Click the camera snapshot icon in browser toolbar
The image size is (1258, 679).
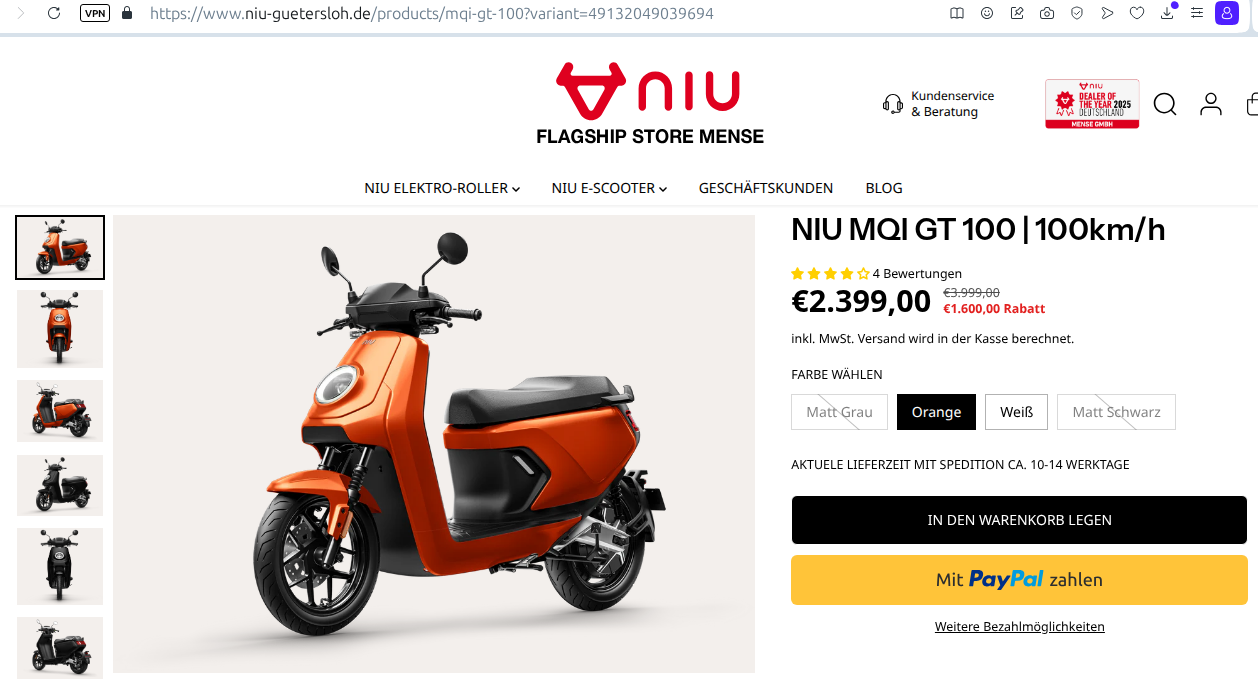1047,13
